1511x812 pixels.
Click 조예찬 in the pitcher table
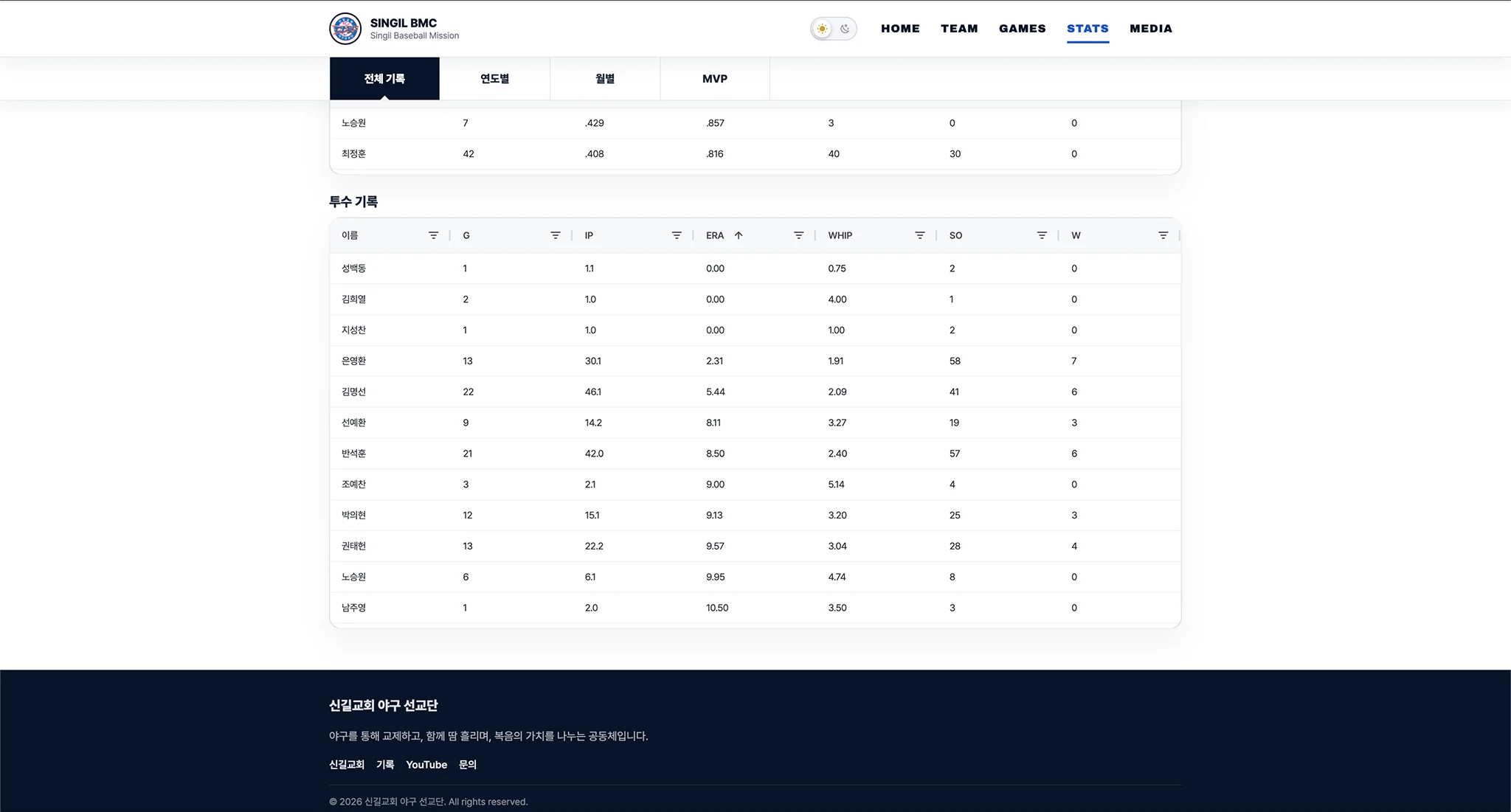pyautogui.click(x=353, y=485)
